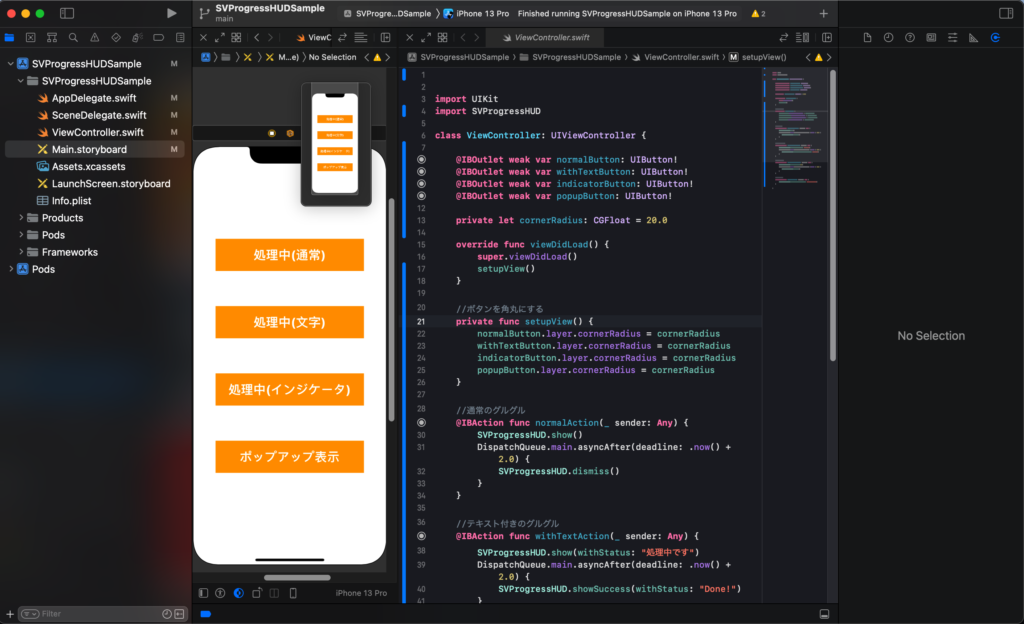Show the Quick Help inspector

coord(909,37)
